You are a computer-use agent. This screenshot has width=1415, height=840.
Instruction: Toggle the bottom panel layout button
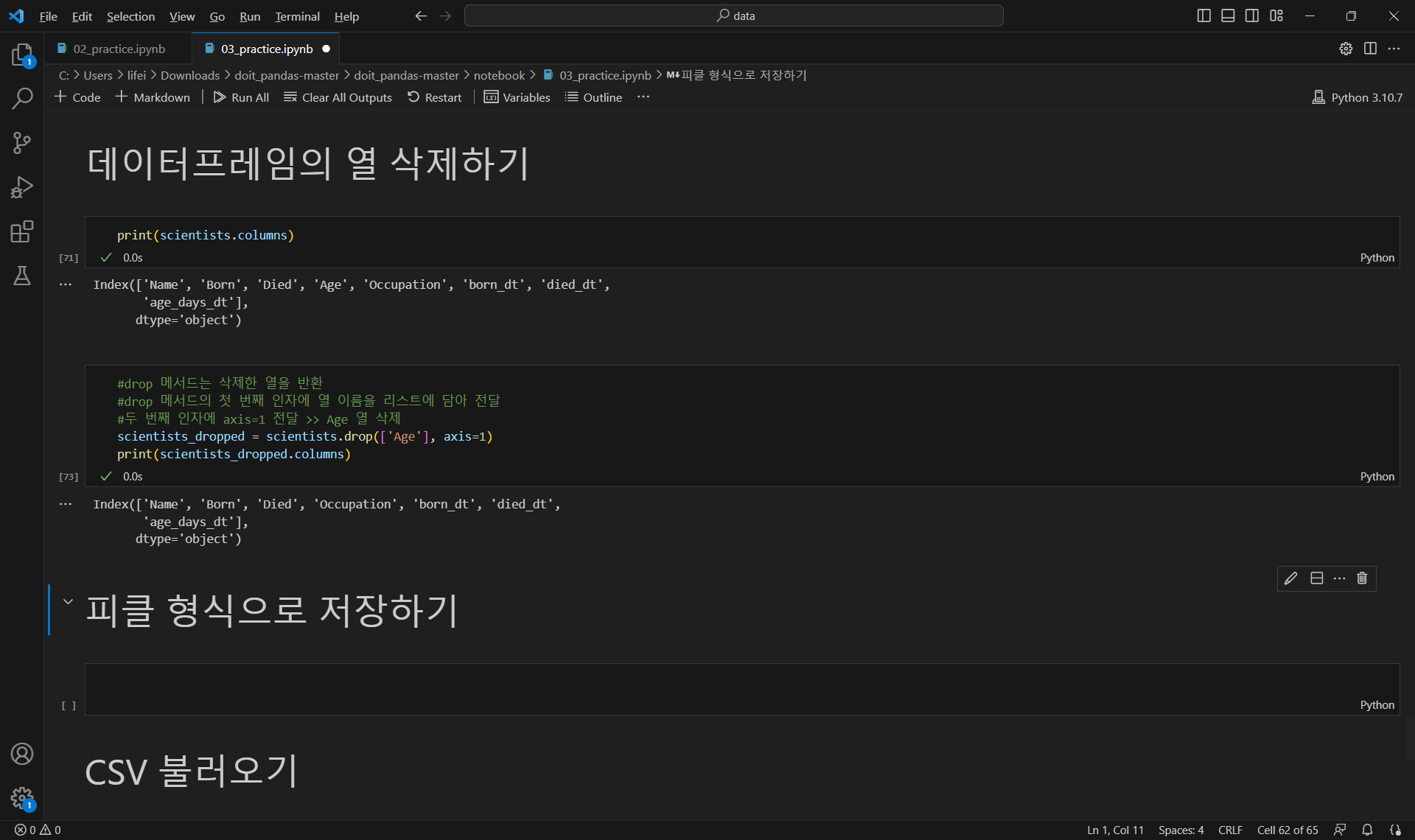pyautogui.click(x=1228, y=15)
